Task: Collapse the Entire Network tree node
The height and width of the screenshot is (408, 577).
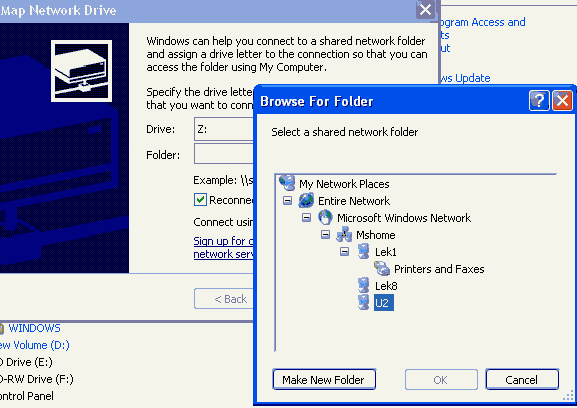Action: (287, 201)
